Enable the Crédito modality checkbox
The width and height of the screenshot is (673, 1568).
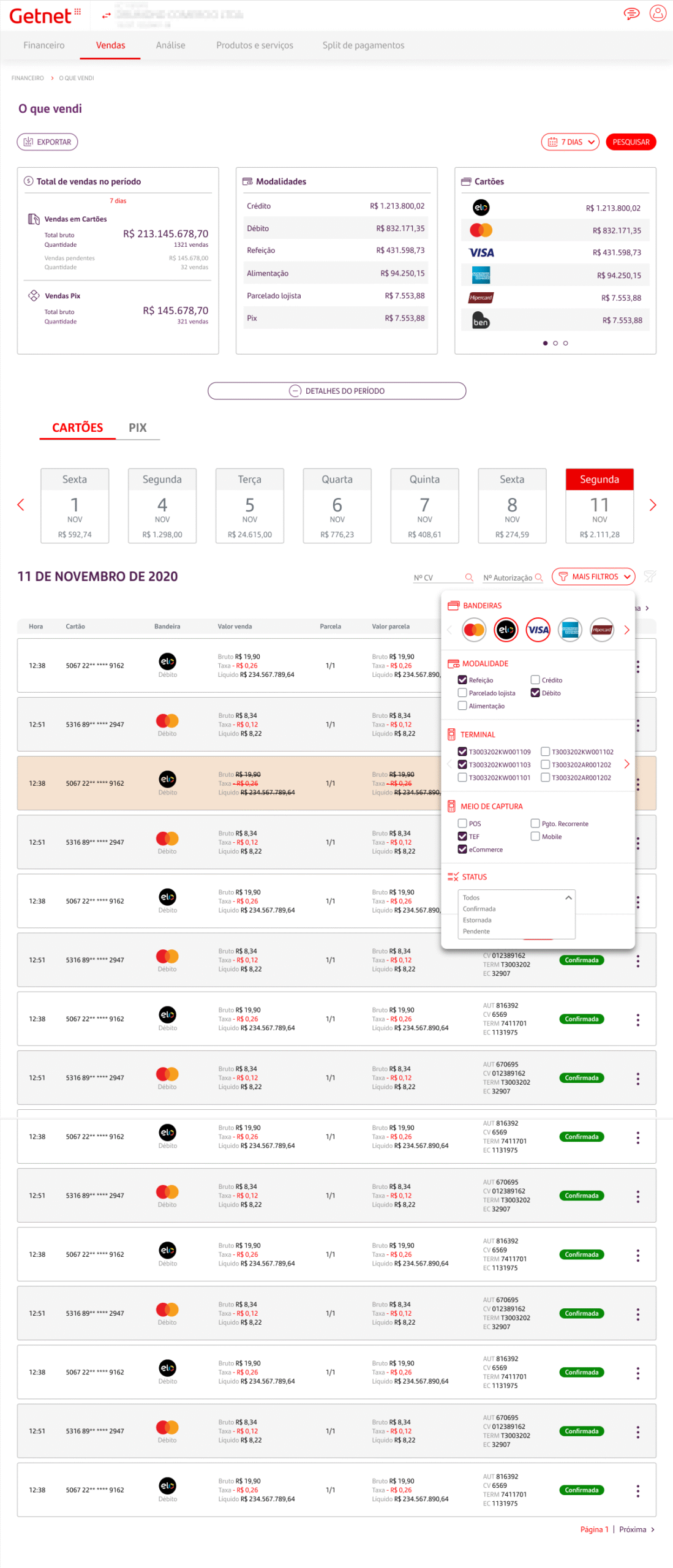(535, 679)
